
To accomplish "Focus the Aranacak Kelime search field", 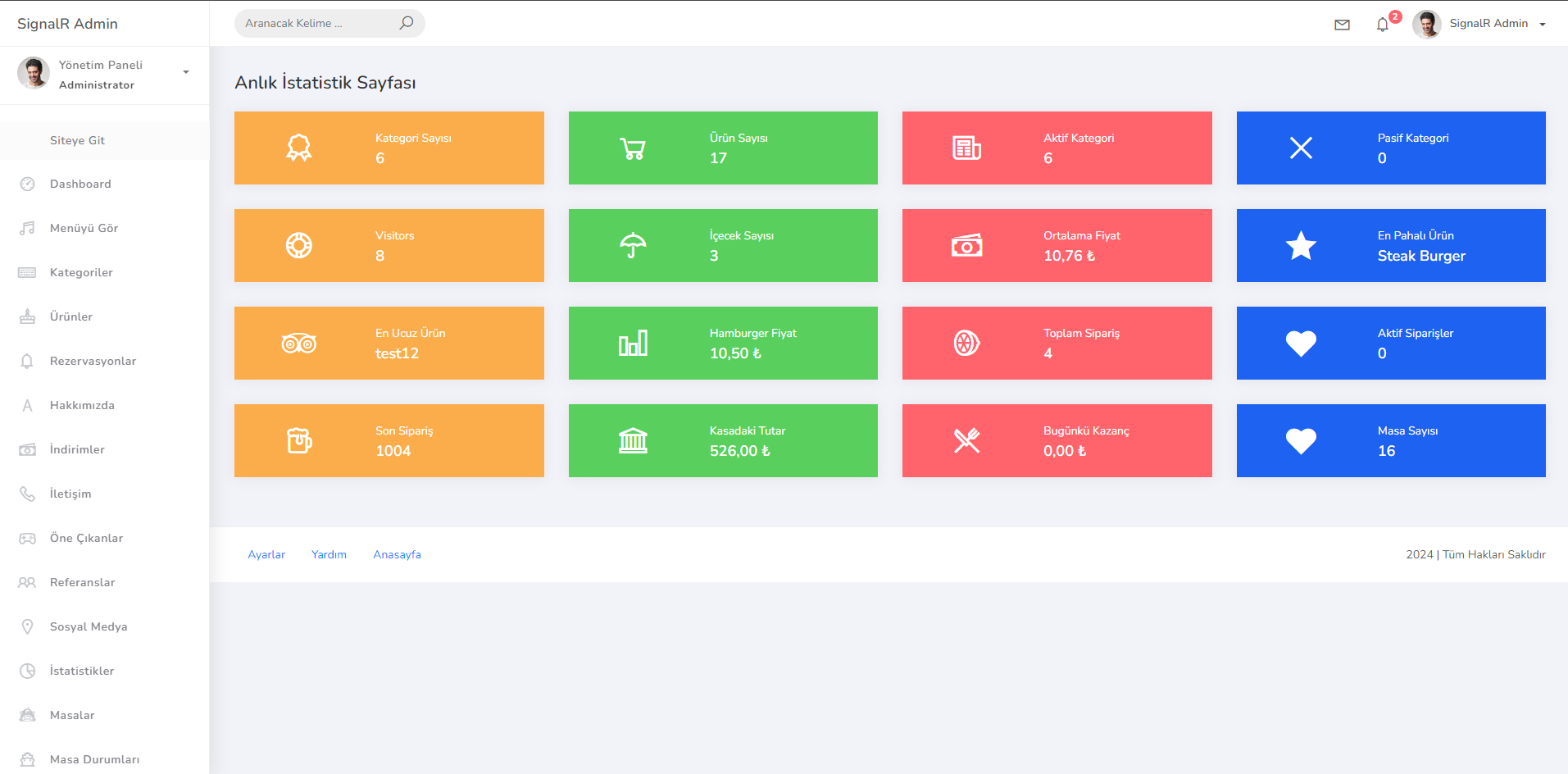I will click(x=316, y=23).
